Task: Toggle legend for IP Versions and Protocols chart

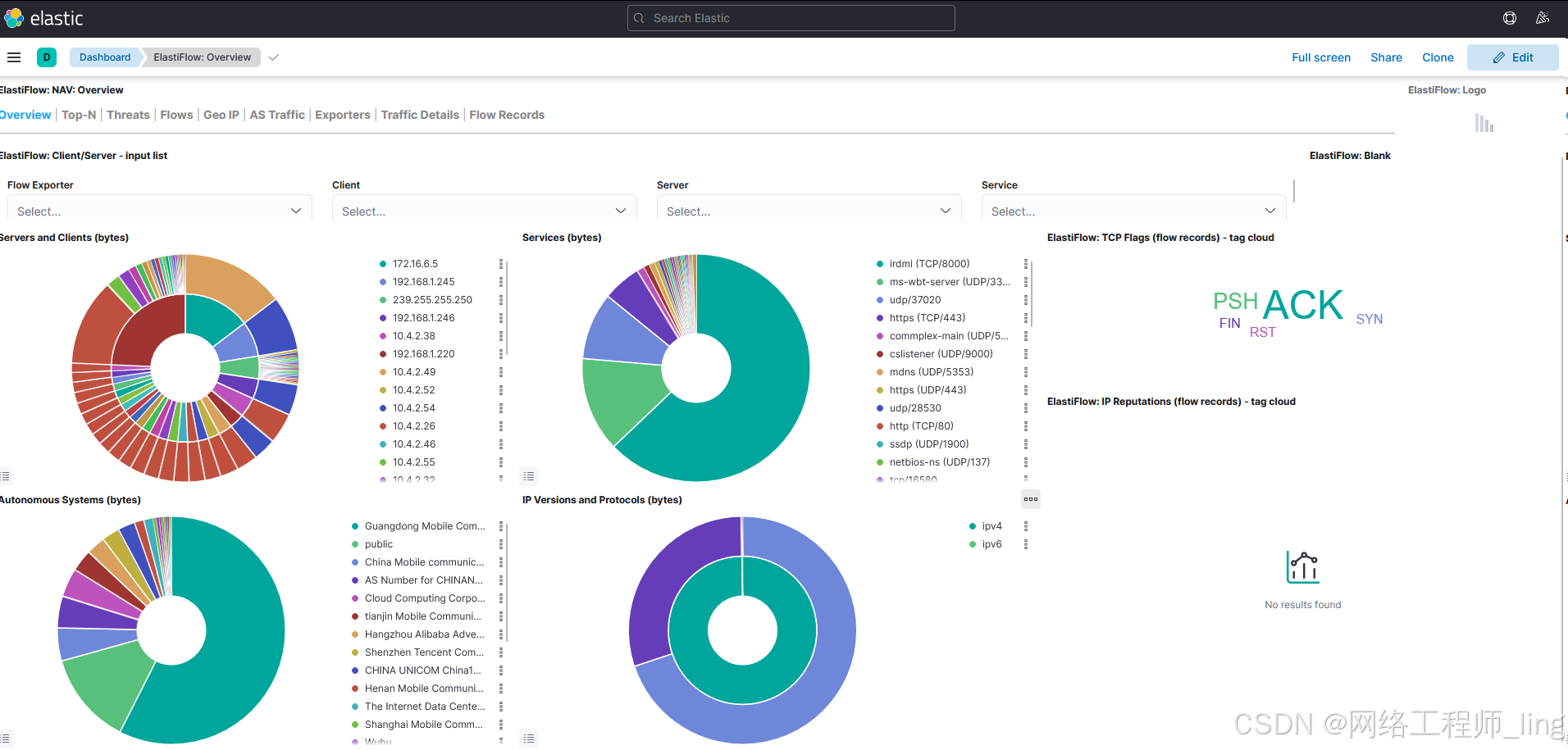Action: pos(529,739)
